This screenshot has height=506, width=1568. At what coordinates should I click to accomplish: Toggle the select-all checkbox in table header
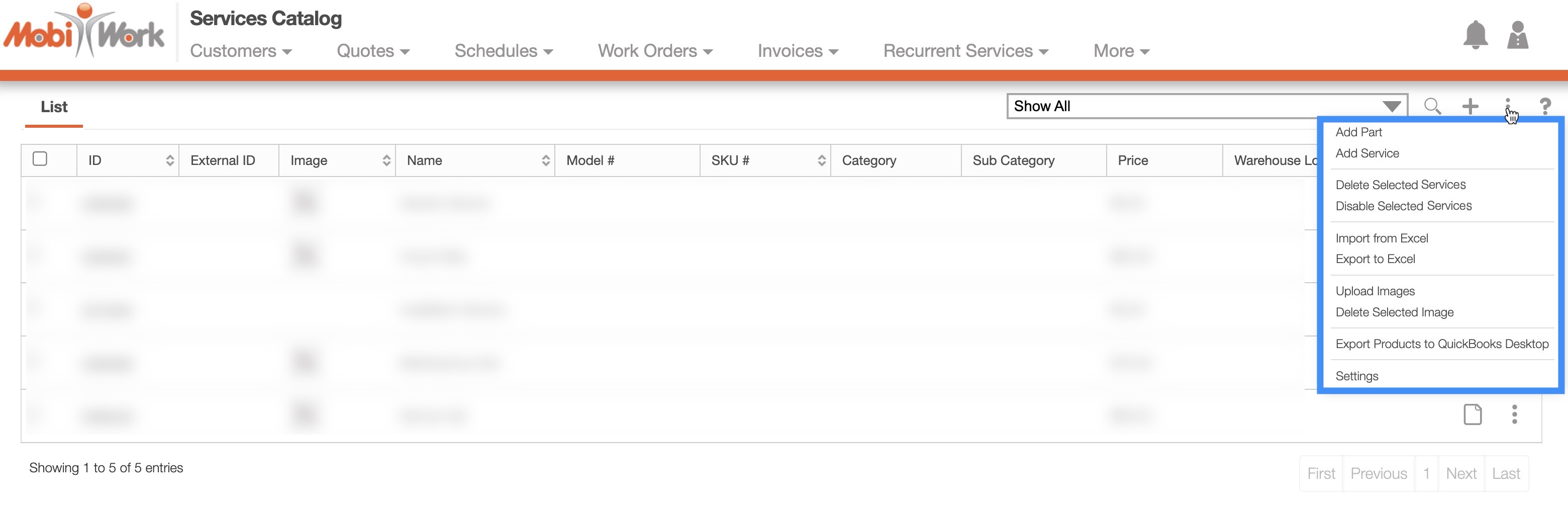(x=40, y=159)
